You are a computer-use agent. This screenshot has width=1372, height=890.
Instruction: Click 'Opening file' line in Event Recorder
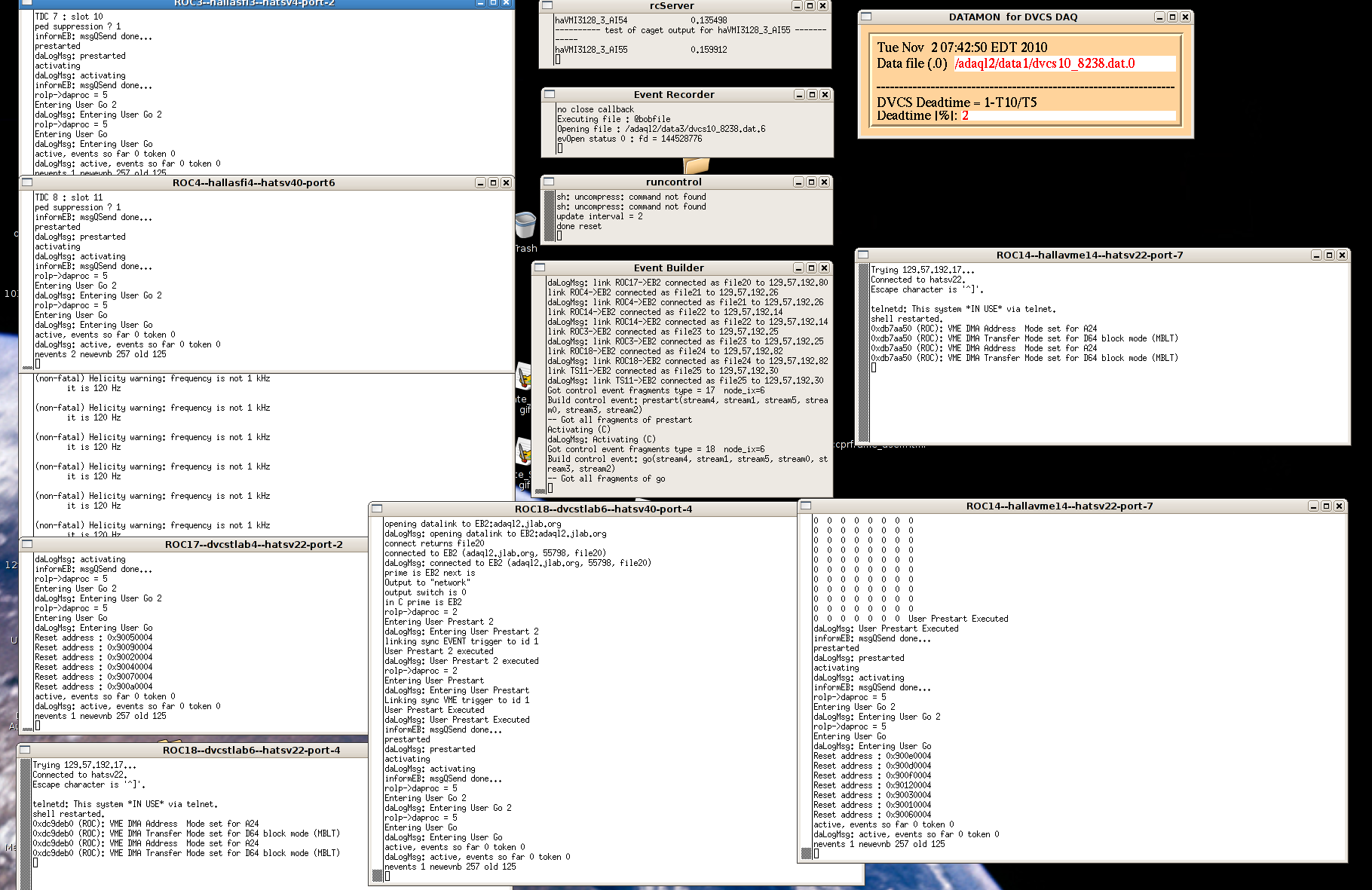pyautogui.click(x=661, y=129)
